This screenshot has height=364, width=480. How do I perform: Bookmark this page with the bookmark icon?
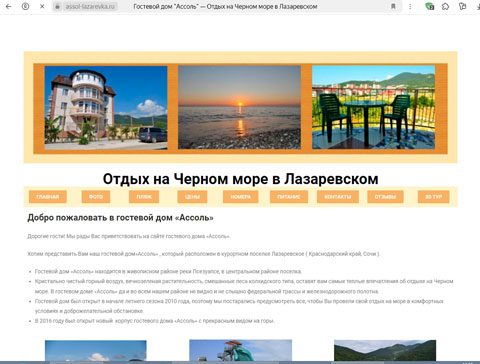point(393,6)
